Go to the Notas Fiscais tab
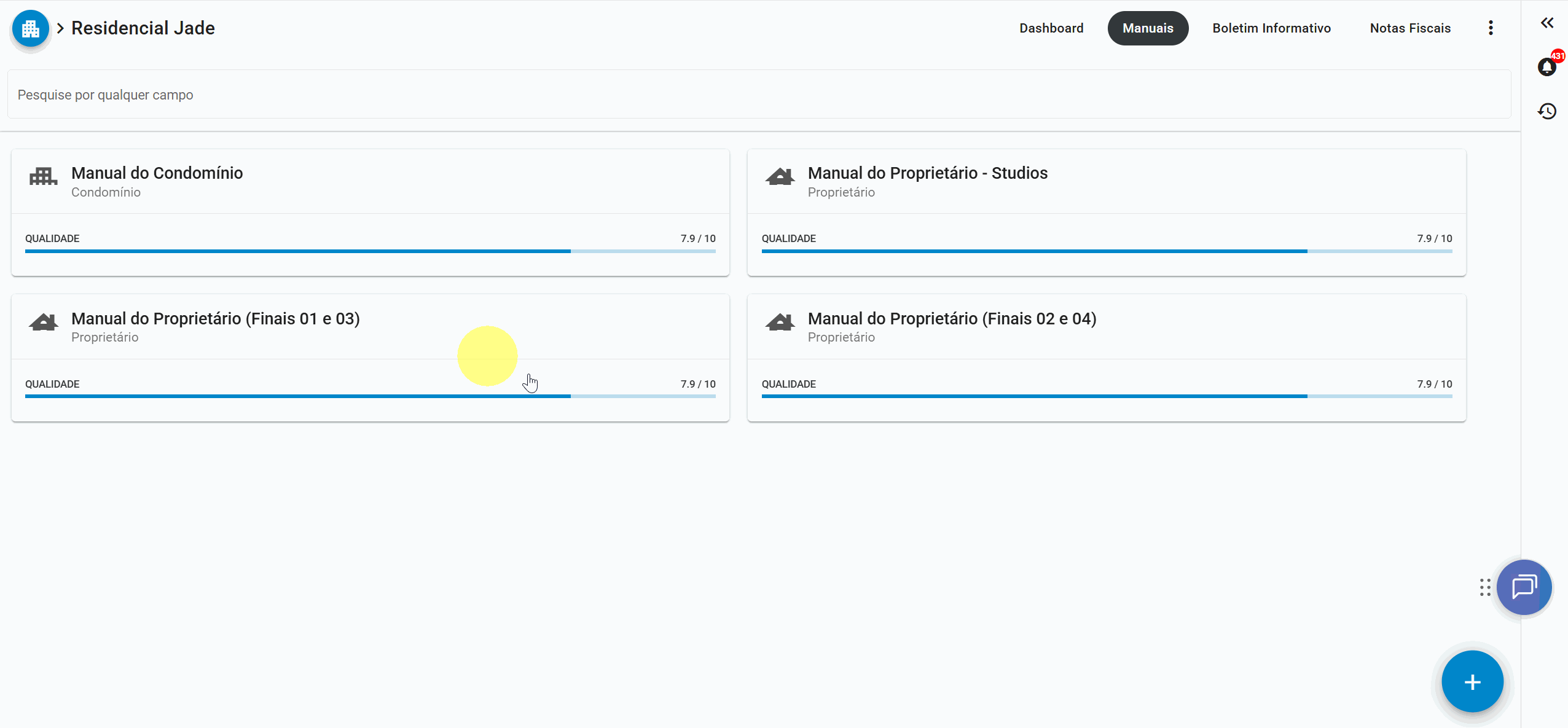The image size is (1568, 728). point(1409,28)
